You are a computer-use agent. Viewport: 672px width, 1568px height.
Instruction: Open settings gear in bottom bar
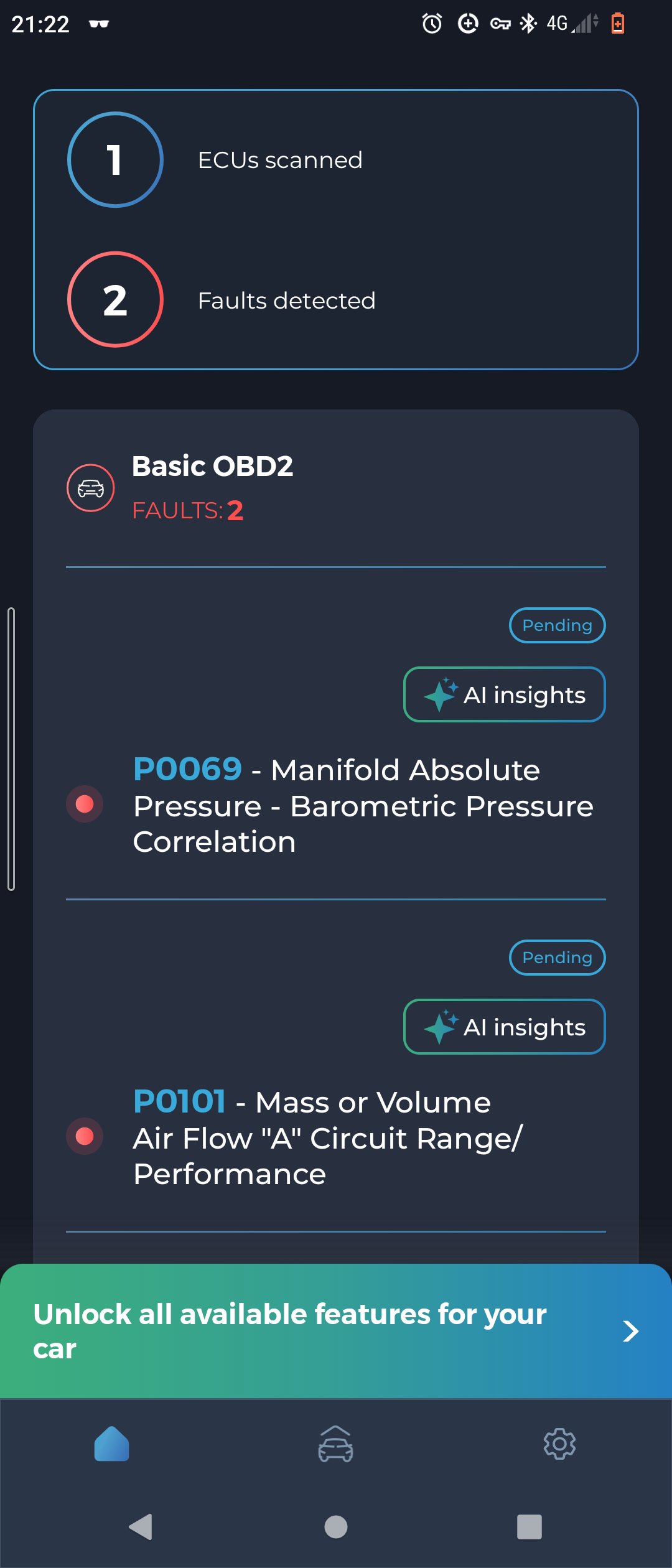coord(559,1444)
